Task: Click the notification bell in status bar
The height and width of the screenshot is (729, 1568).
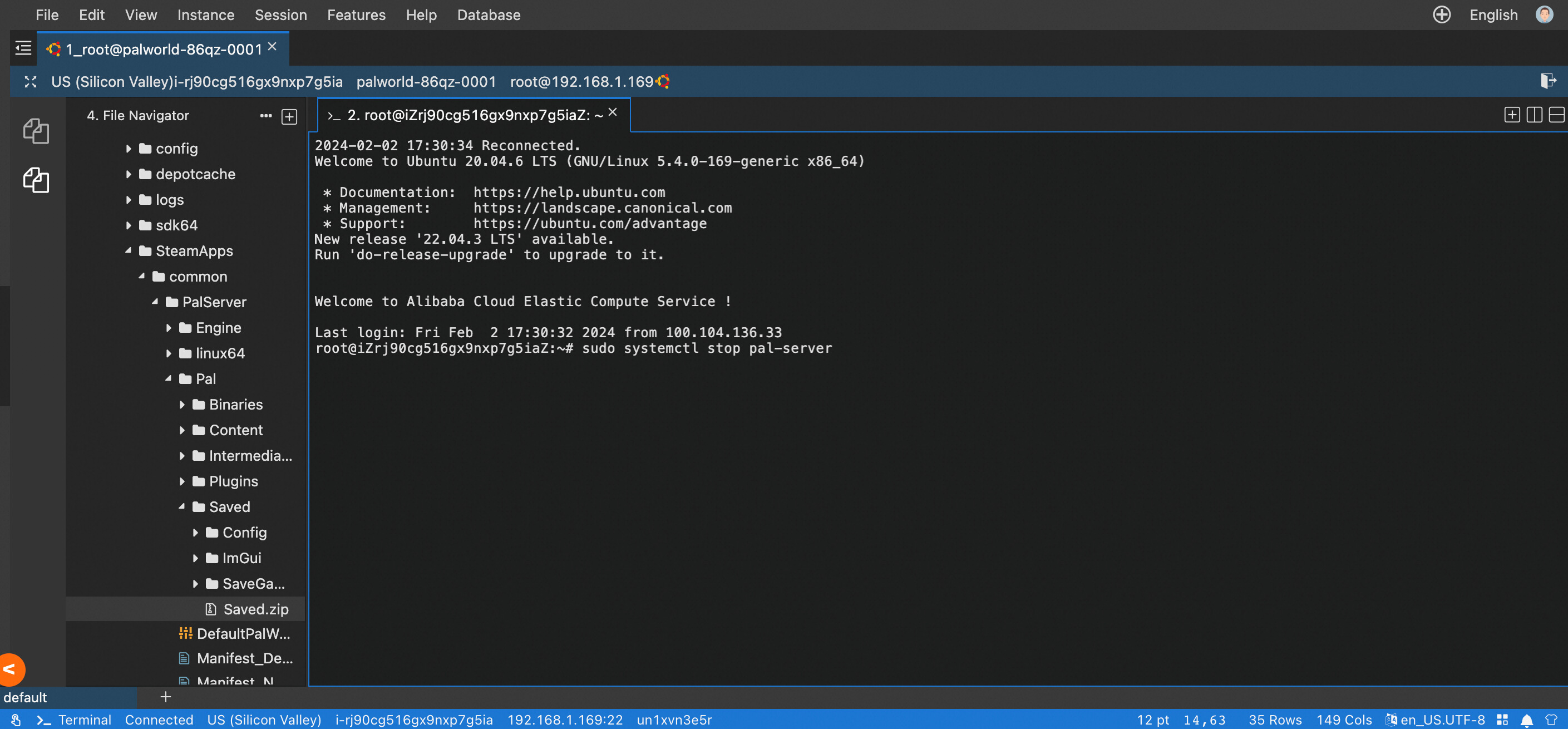Action: click(1527, 721)
